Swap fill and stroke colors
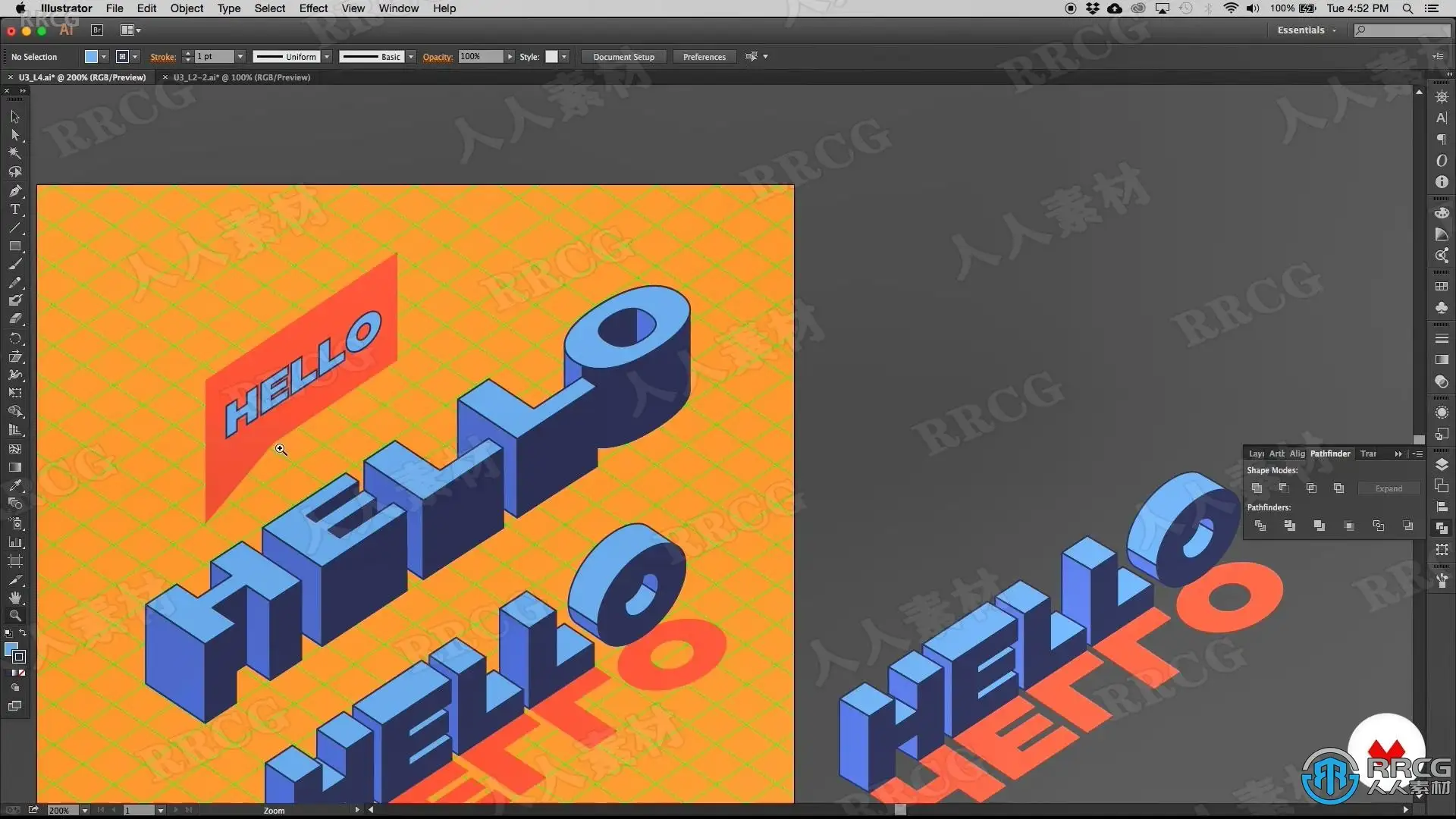 pyautogui.click(x=23, y=633)
